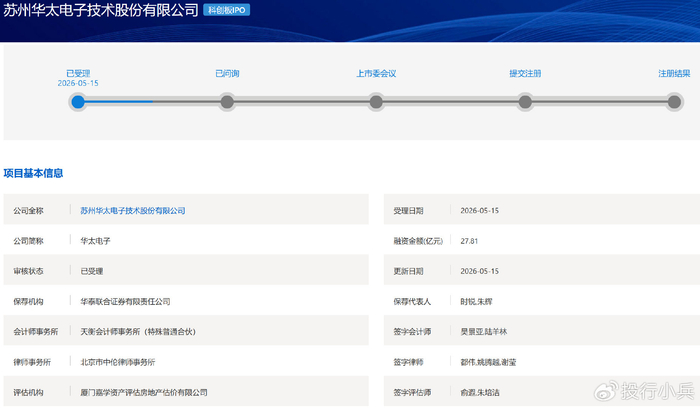Click the 更新日期 field label

coord(408,271)
